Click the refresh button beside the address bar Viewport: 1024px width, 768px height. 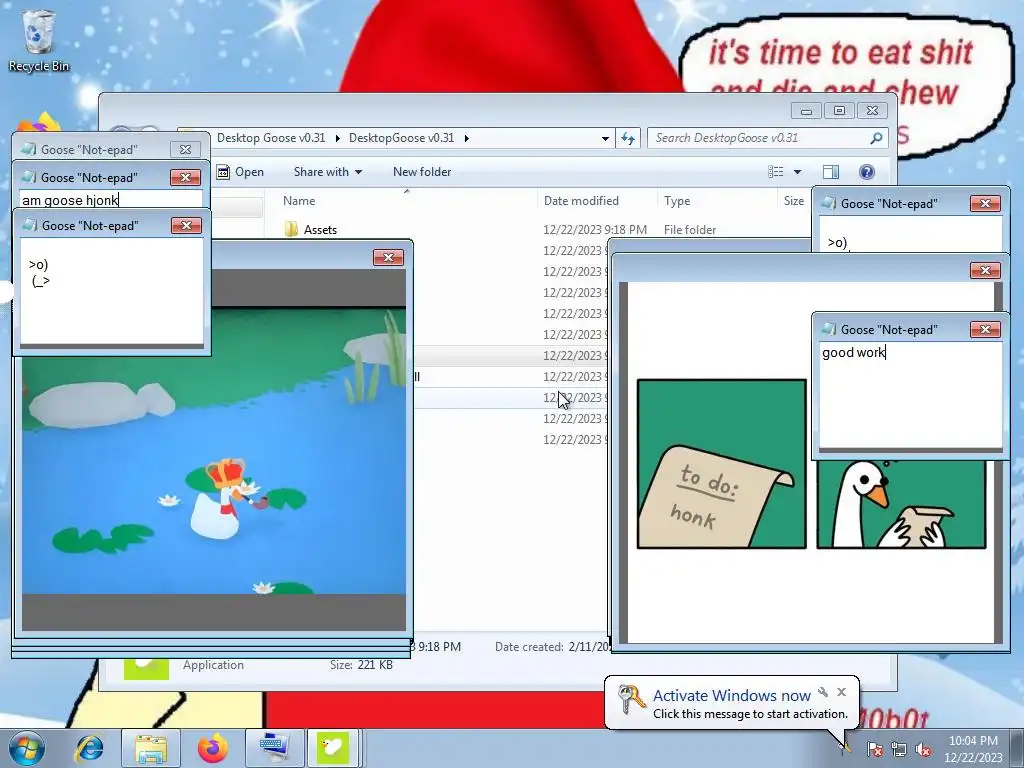pos(628,138)
